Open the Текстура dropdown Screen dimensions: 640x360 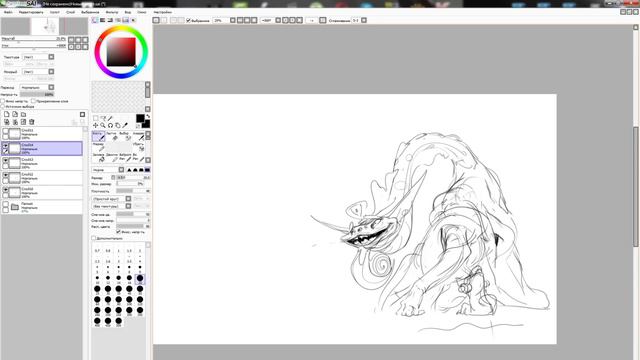coord(38,57)
